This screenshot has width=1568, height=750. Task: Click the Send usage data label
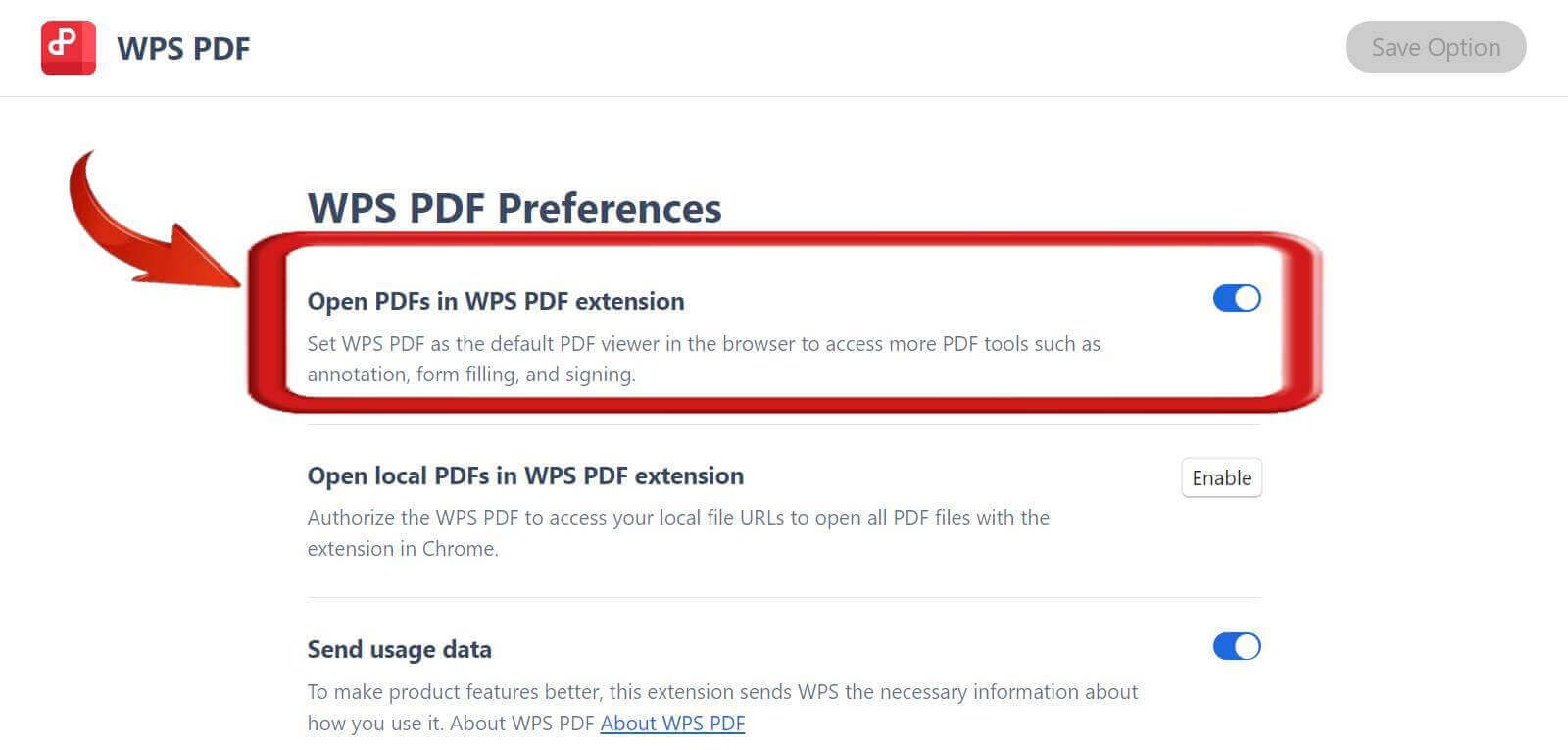pos(399,649)
